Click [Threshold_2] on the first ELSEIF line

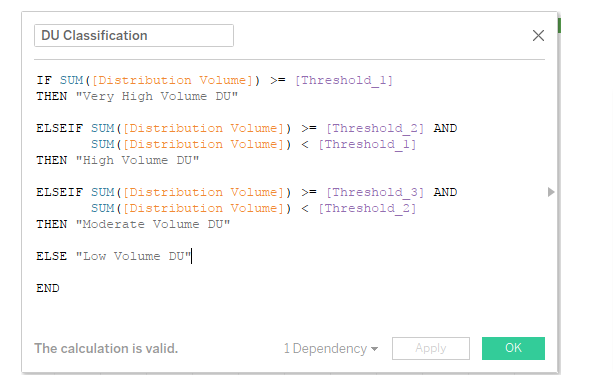375,129
